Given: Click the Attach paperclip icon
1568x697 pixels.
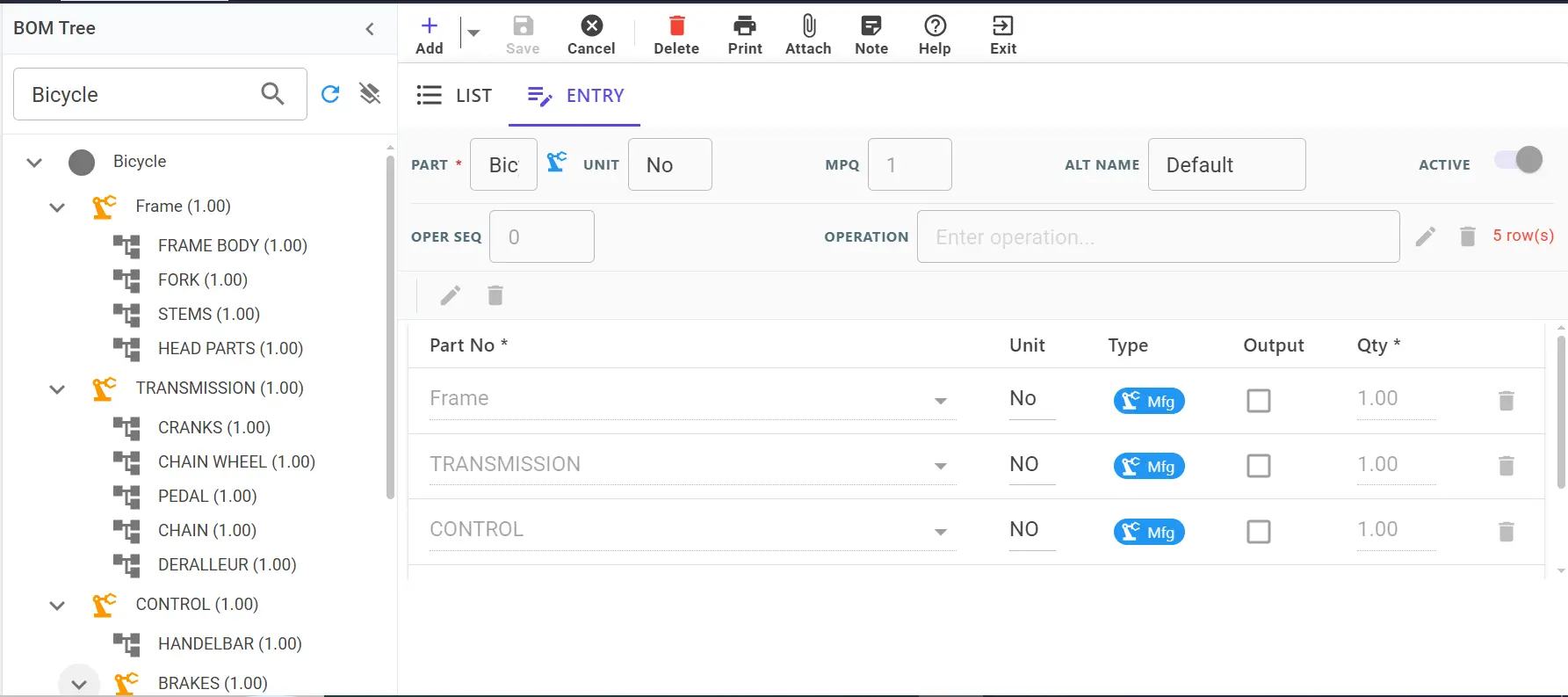Looking at the screenshot, I should (x=808, y=25).
